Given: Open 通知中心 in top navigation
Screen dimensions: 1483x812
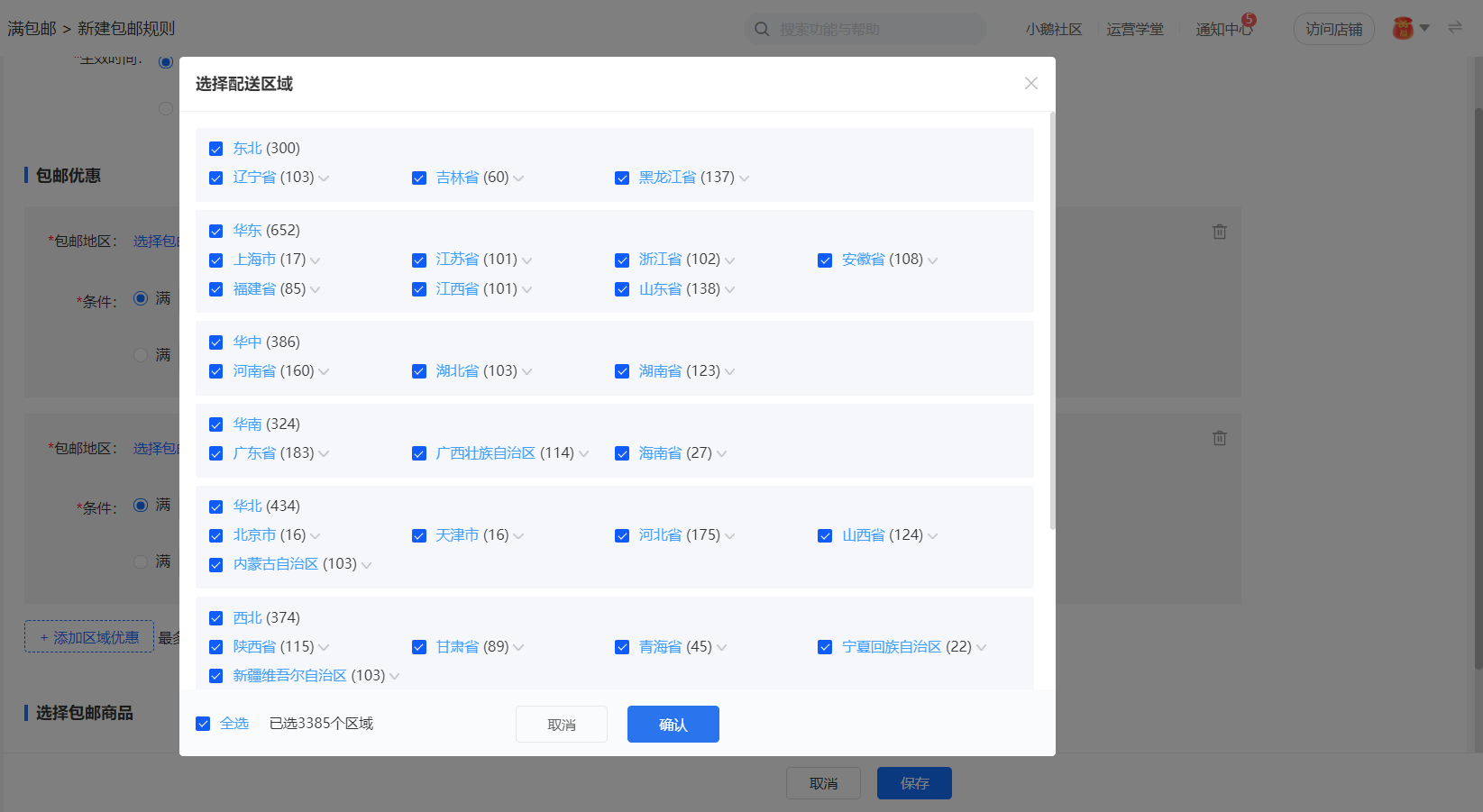Looking at the screenshot, I should (x=1223, y=29).
